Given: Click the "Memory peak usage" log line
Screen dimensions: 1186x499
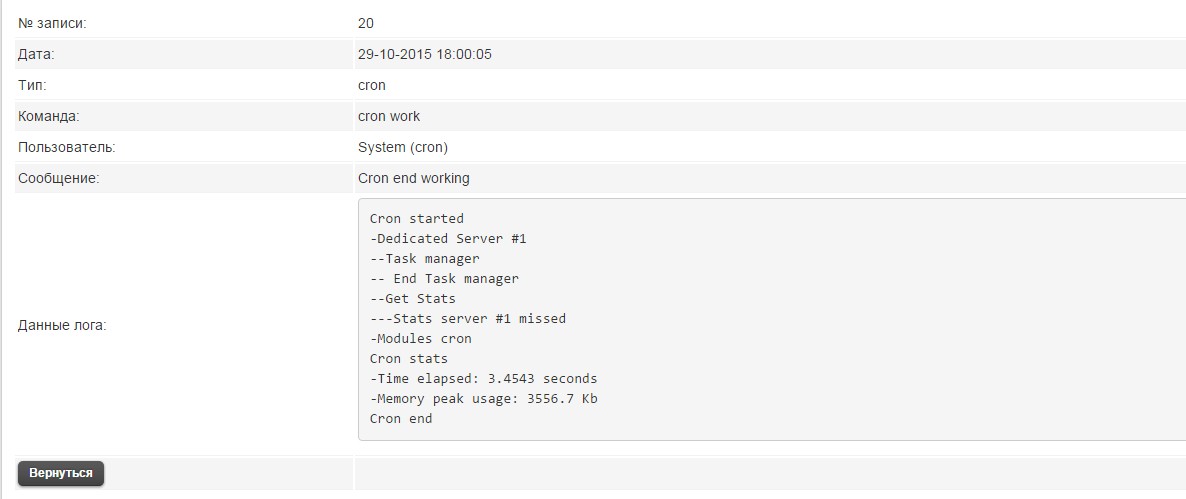Looking at the screenshot, I should tap(484, 398).
